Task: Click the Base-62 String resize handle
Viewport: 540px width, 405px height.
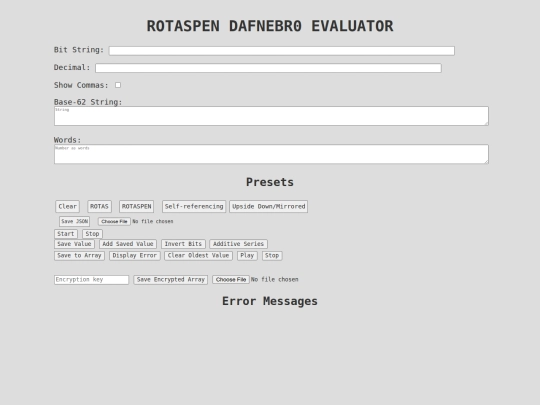Action: [x=487, y=124]
